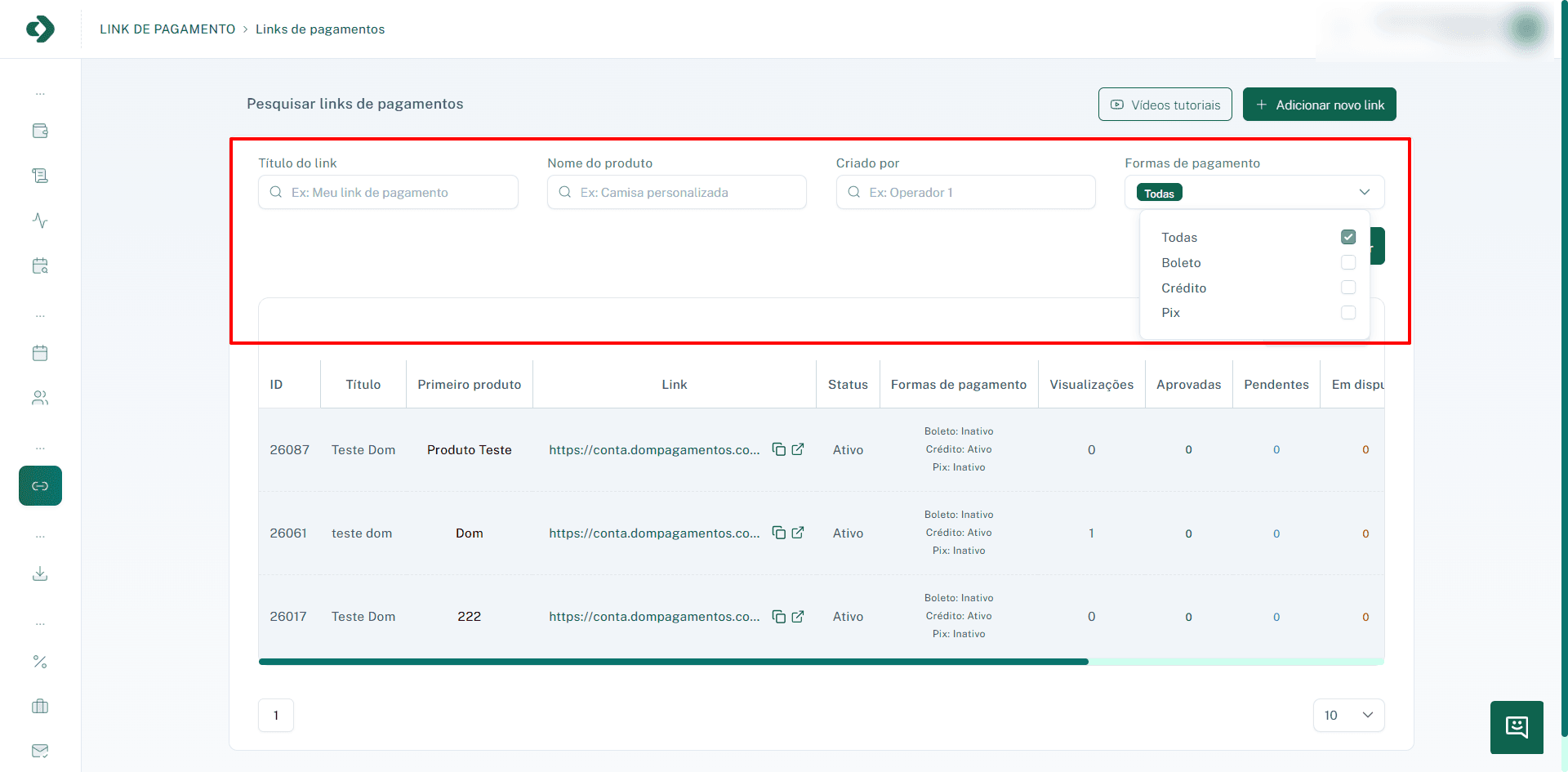Screen dimensions: 1568x772
Task: Select the download icon in the sidebar
Action: [40, 573]
